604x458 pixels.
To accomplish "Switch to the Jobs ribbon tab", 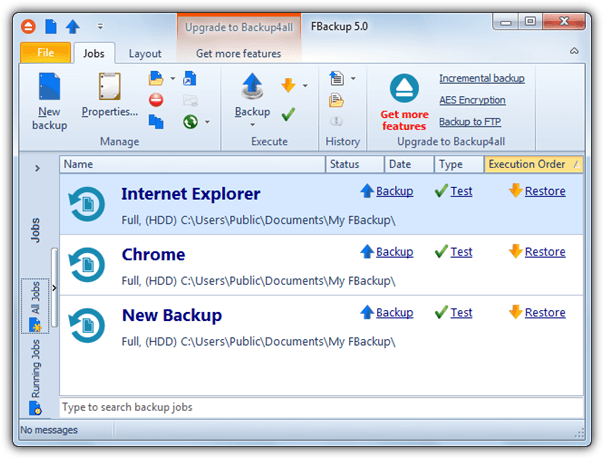I will (x=94, y=54).
